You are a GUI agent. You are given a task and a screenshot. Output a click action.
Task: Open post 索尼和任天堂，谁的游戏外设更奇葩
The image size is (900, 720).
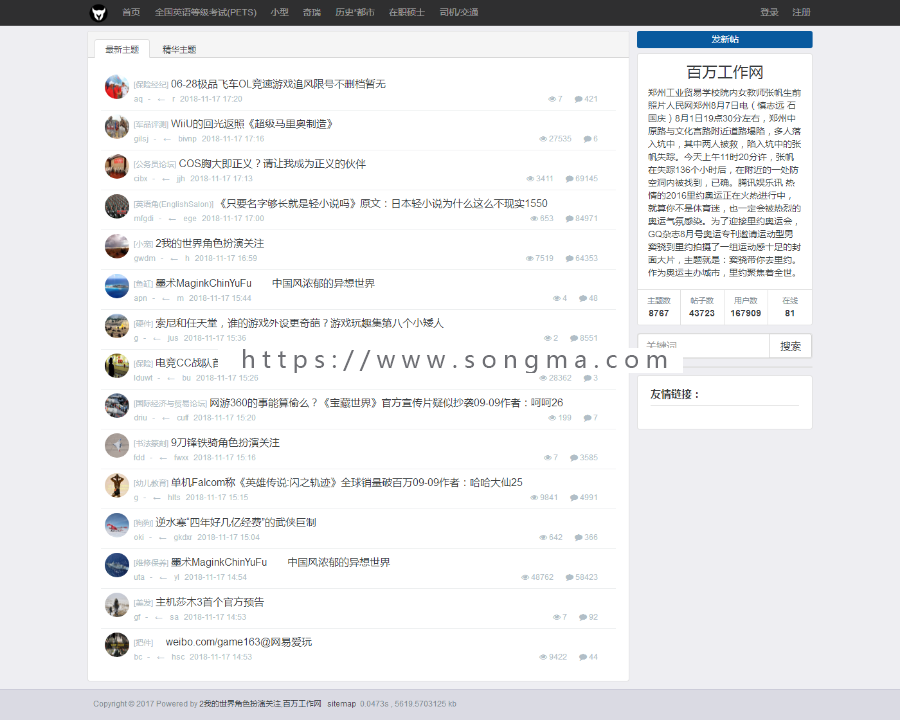[299, 323]
